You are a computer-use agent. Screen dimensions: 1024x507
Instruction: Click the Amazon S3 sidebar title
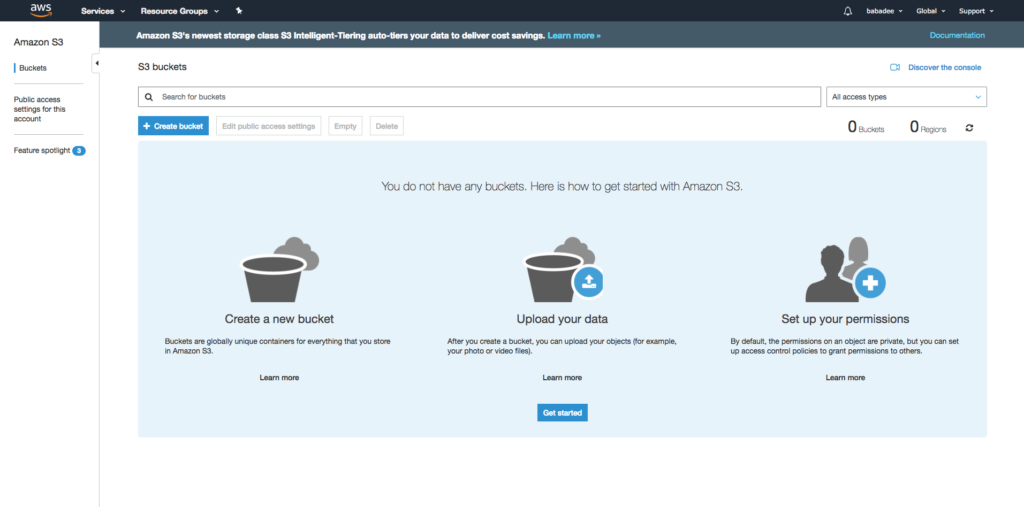[39, 42]
